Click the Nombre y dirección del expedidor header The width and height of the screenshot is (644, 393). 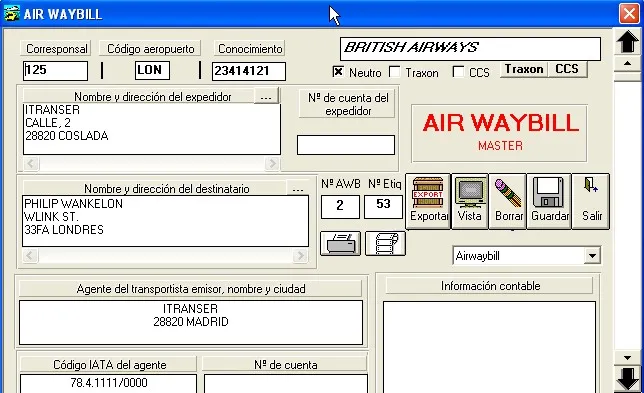click(x=138, y=97)
